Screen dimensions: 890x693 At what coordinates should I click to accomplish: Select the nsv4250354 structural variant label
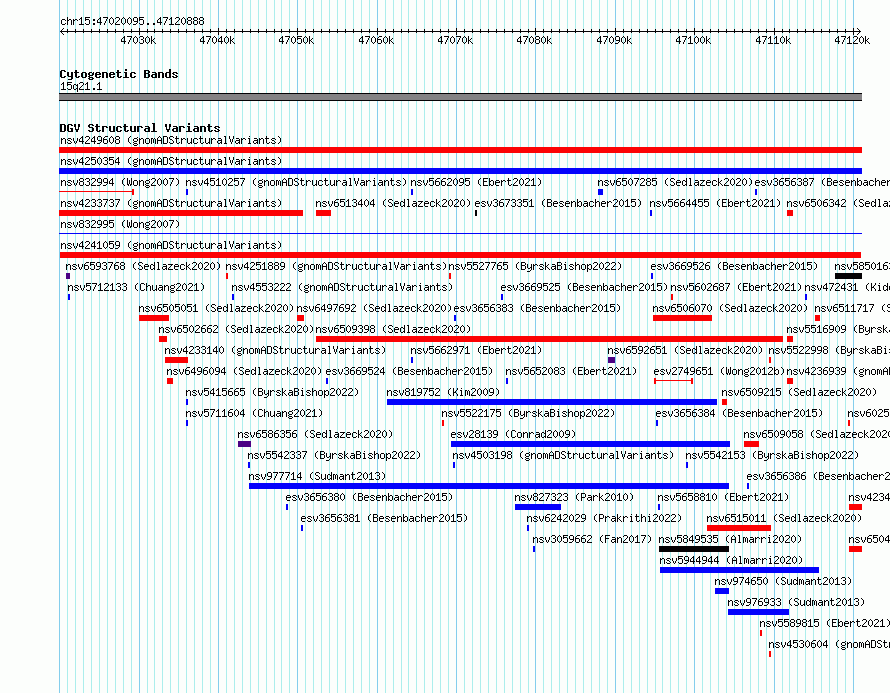point(171,161)
